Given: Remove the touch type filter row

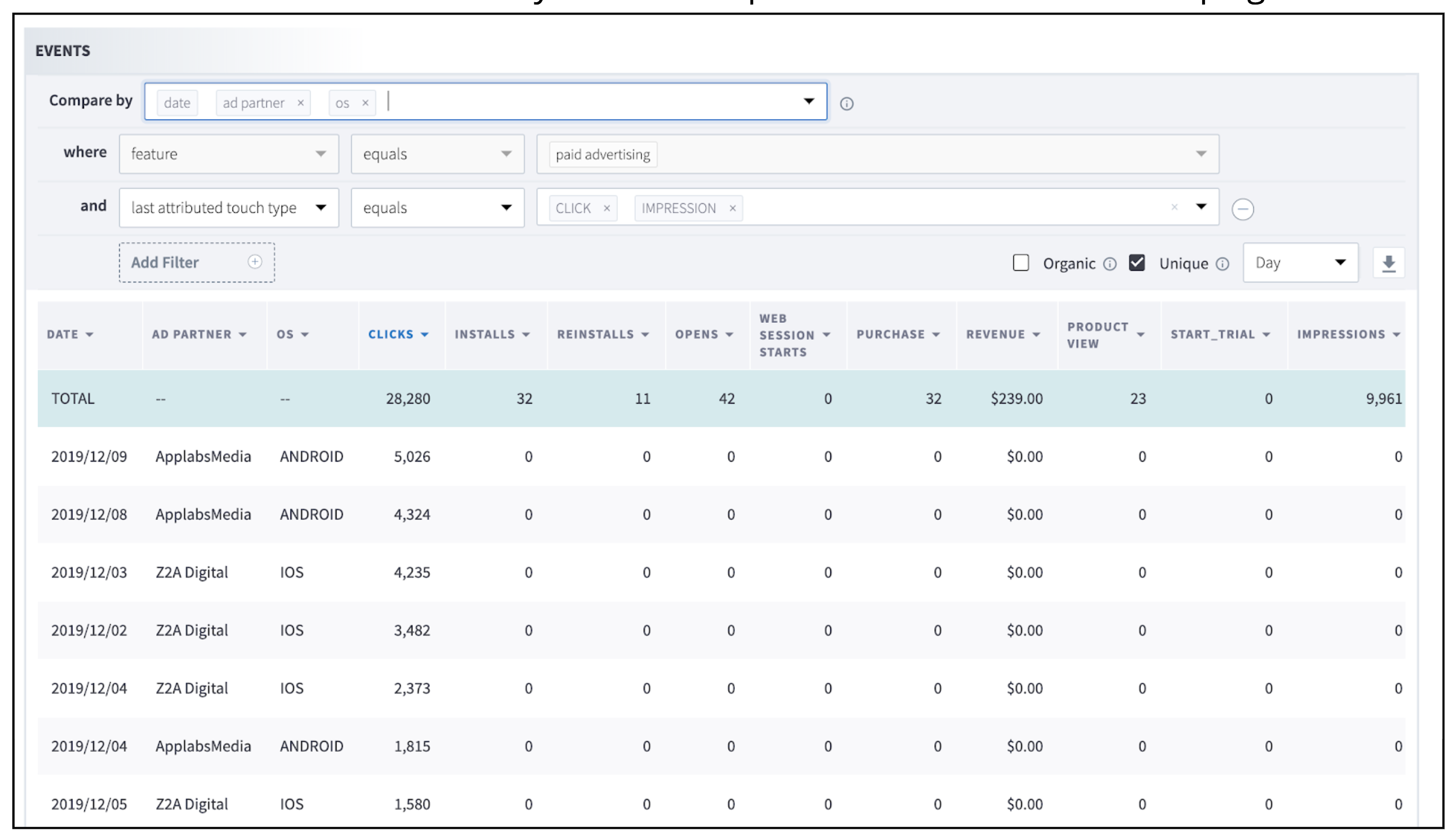Looking at the screenshot, I should pyautogui.click(x=1242, y=209).
